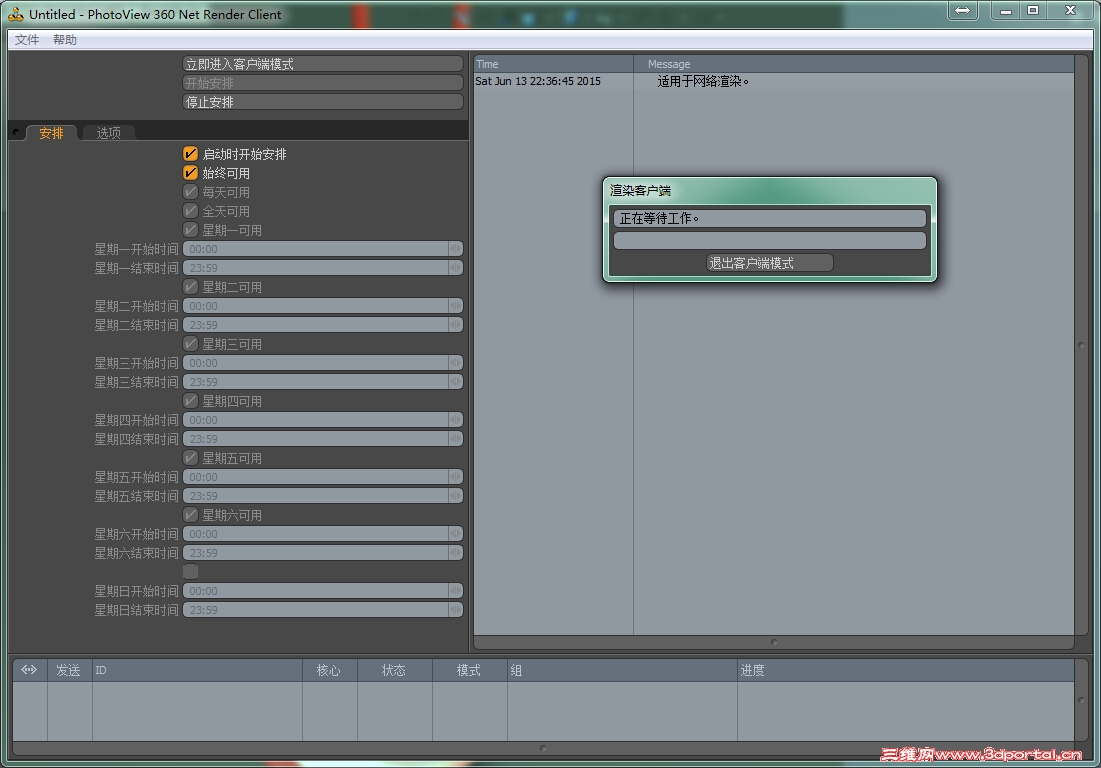Click the 正在等待工作。 status field
Image resolution: width=1101 pixels, height=768 pixels.
click(x=770, y=218)
